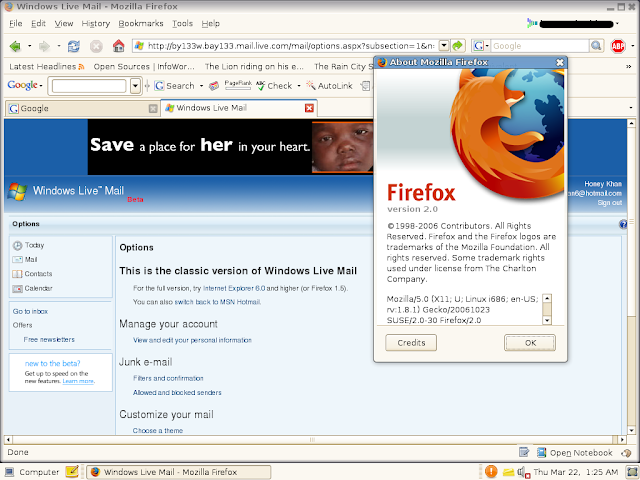Click switch back to MSN Hotmail link

(x=217, y=302)
